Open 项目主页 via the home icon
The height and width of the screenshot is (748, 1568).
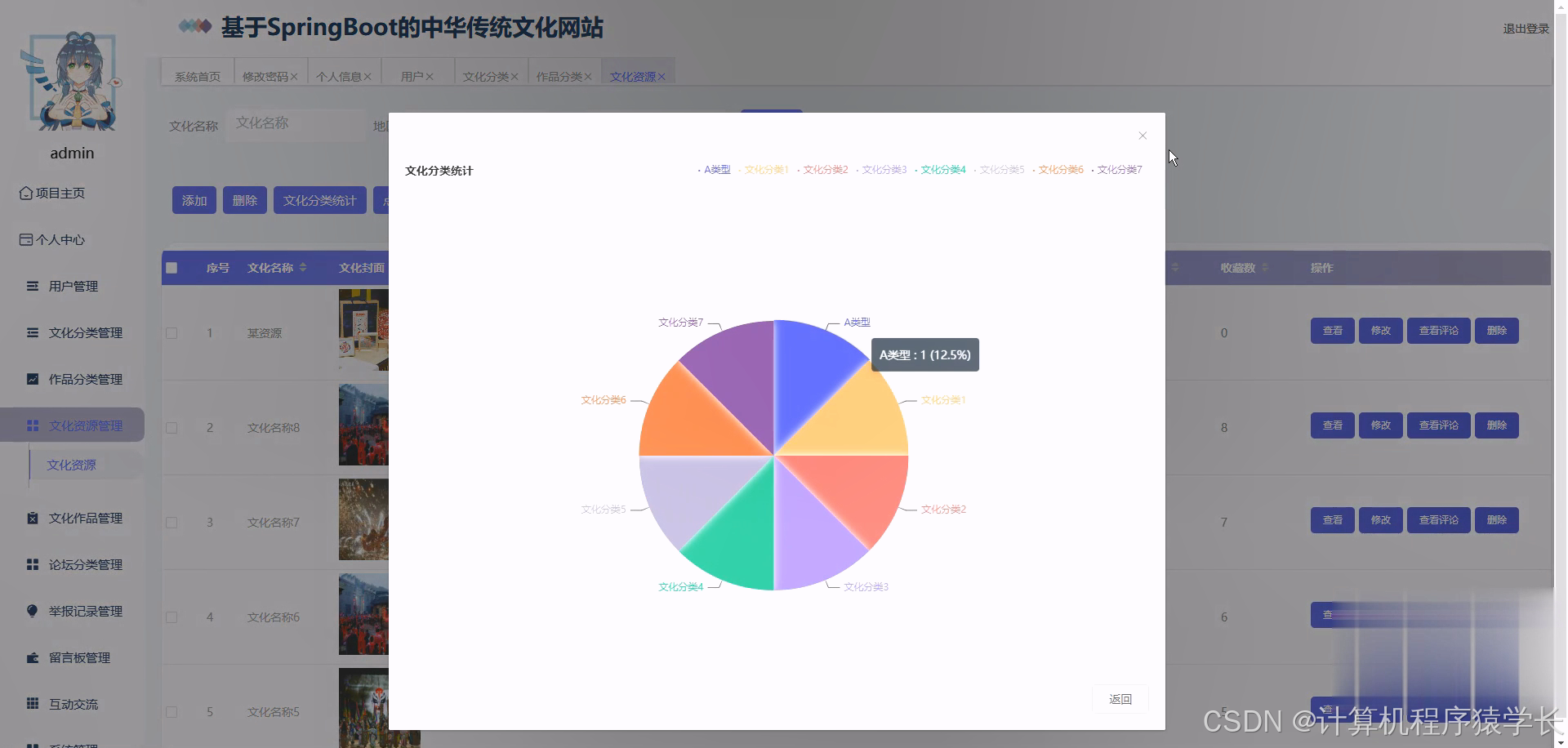tap(25, 193)
